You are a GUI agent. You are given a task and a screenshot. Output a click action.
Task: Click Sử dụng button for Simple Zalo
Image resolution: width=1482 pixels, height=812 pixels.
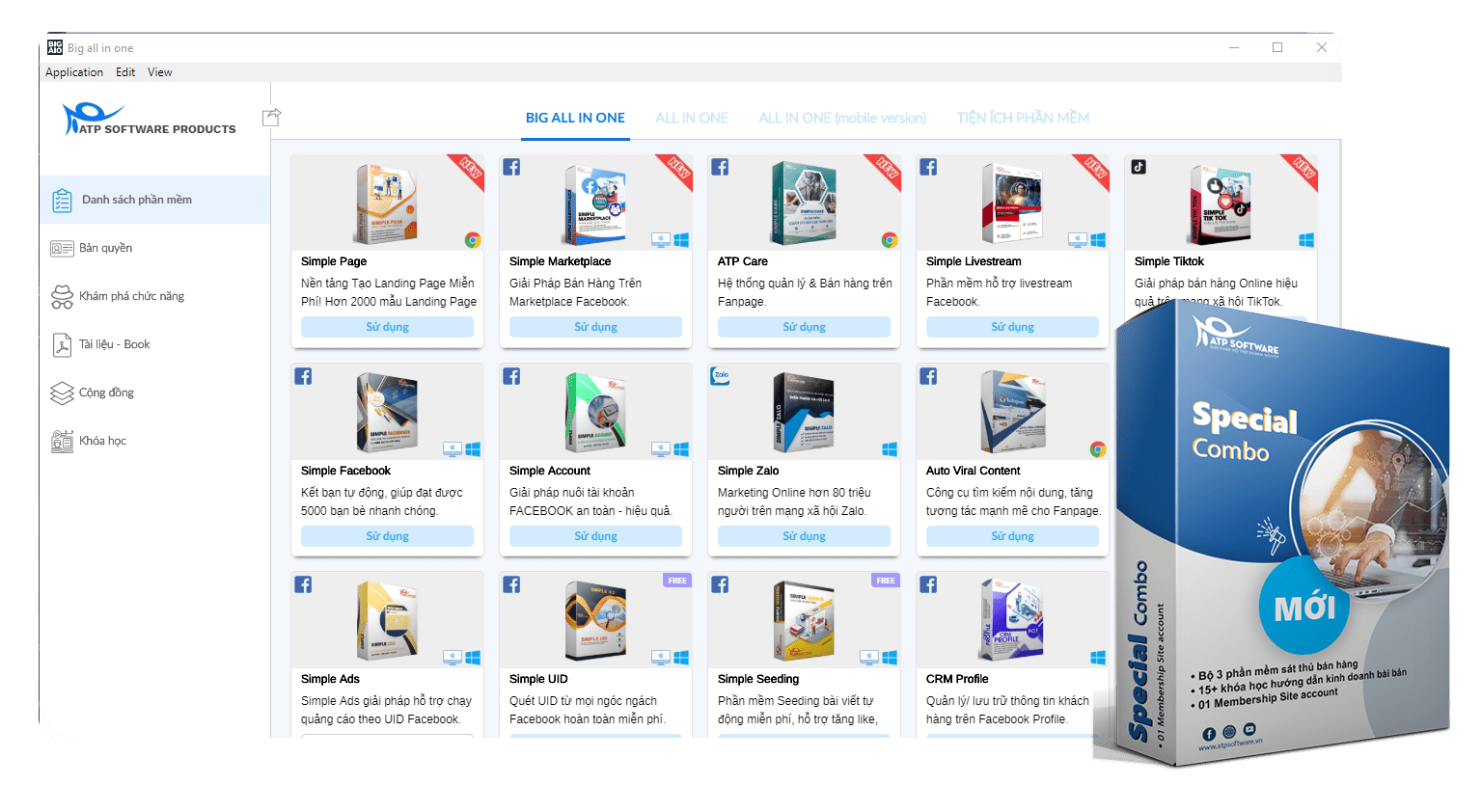pos(804,536)
